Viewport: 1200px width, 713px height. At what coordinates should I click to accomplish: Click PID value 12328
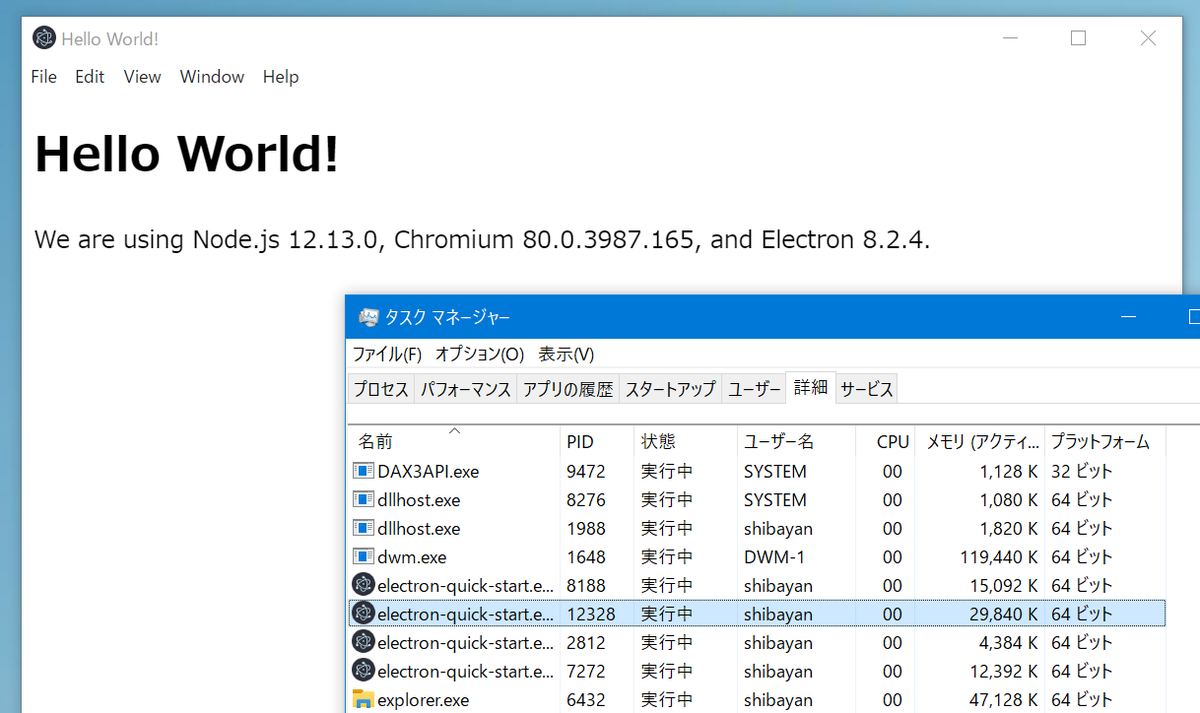(591, 614)
